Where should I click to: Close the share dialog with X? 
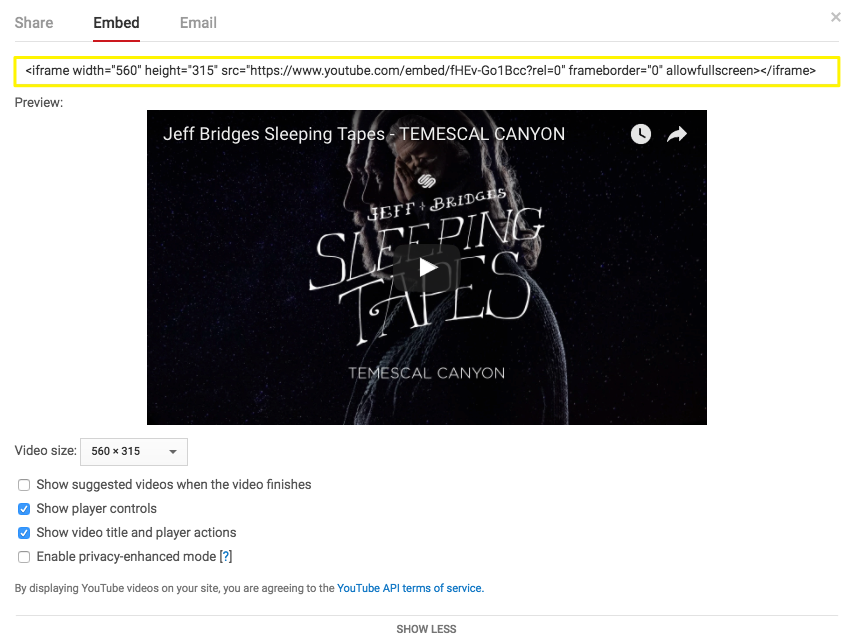836,17
